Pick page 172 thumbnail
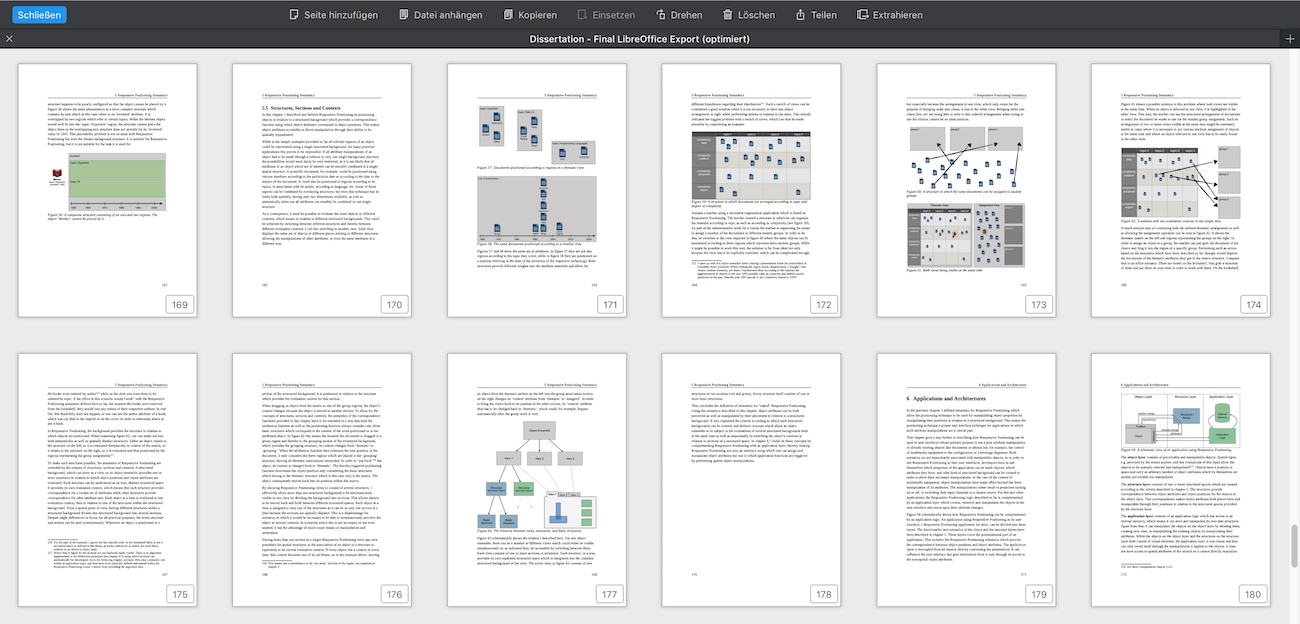1300x624 pixels. tap(752, 190)
